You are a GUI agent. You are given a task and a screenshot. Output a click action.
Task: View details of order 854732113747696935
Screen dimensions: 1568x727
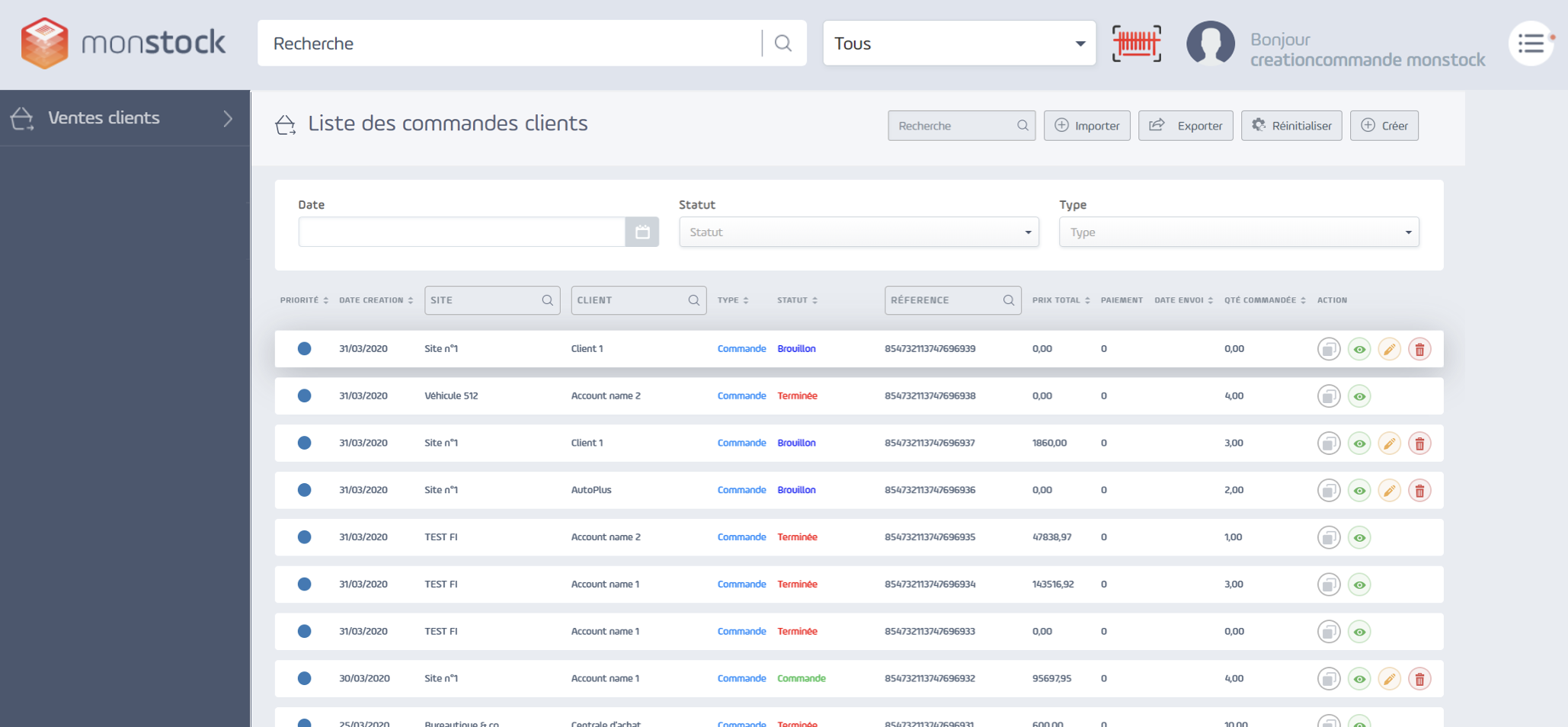click(x=1359, y=538)
